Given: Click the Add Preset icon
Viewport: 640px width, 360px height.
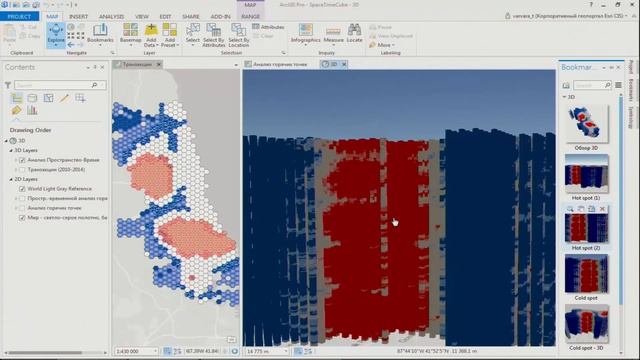Looking at the screenshot, I should [x=169, y=30].
